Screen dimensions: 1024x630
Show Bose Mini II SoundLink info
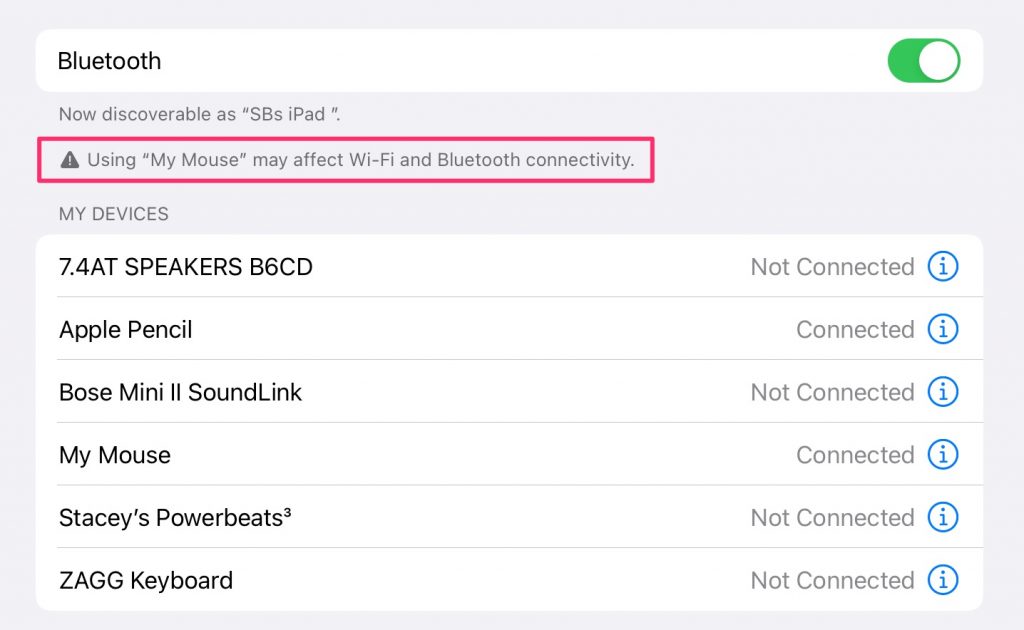point(943,392)
